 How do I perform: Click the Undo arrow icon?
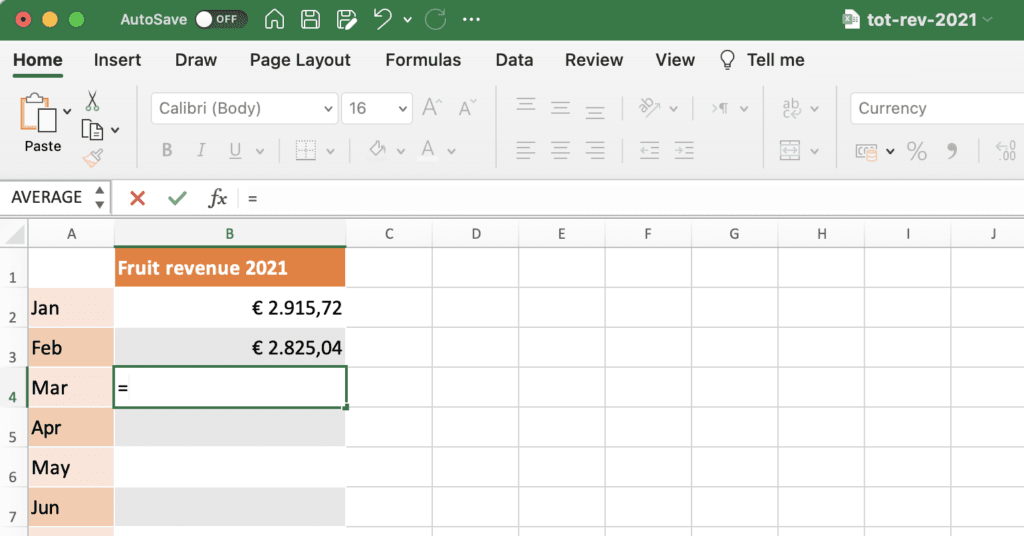click(x=382, y=19)
